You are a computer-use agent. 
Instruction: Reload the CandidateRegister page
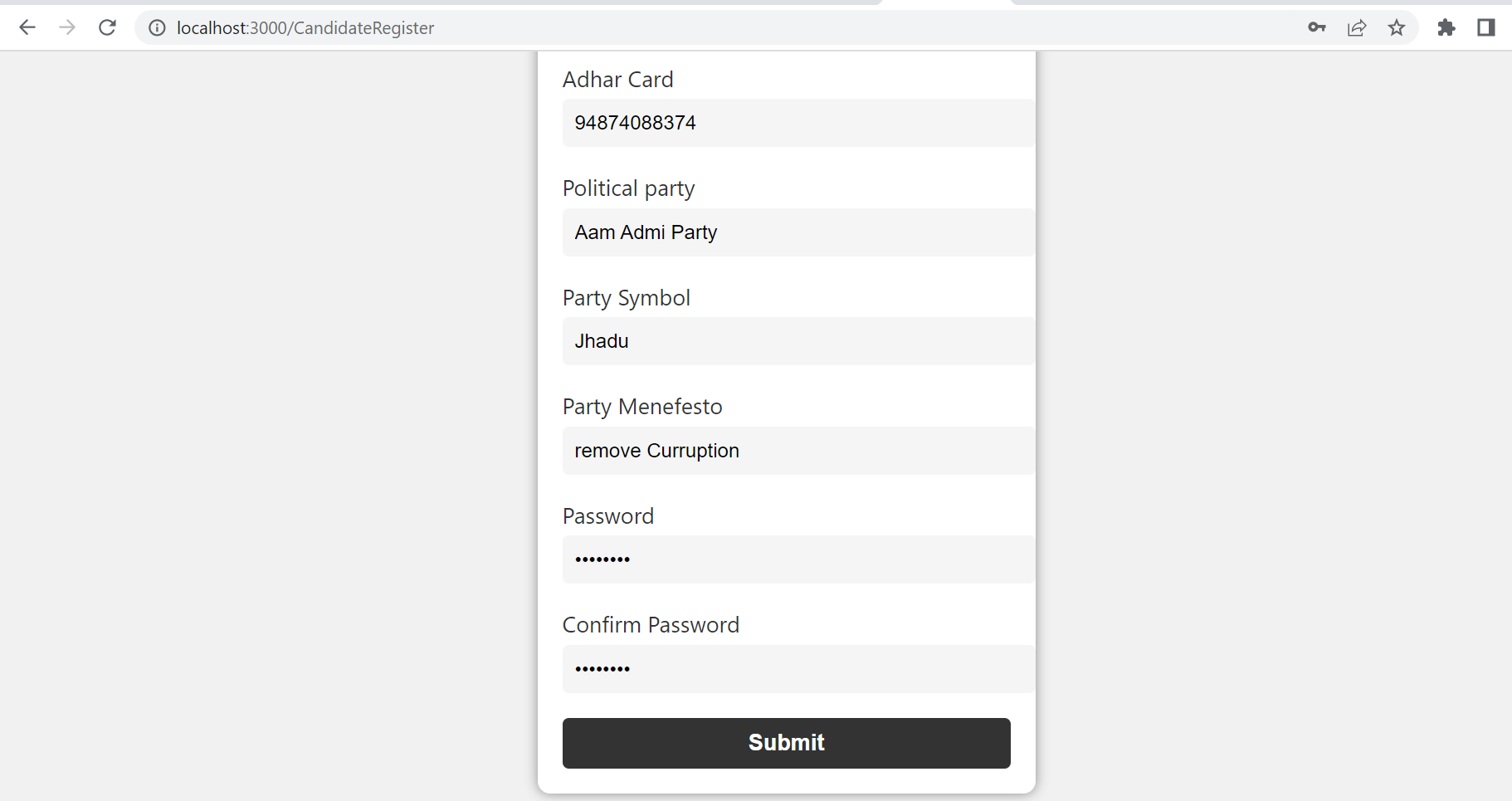point(107,27)
